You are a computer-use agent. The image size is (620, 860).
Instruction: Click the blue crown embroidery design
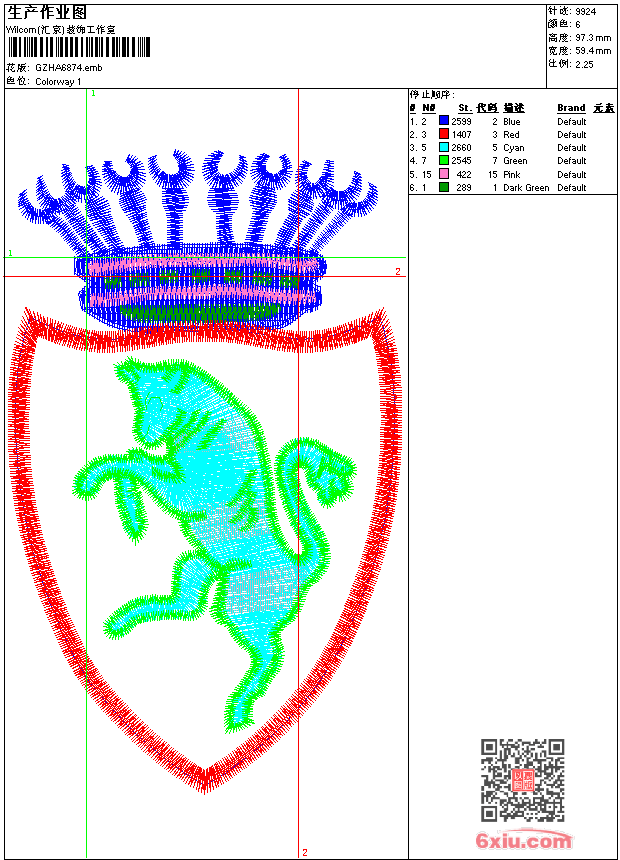click(x=199, y=240)
